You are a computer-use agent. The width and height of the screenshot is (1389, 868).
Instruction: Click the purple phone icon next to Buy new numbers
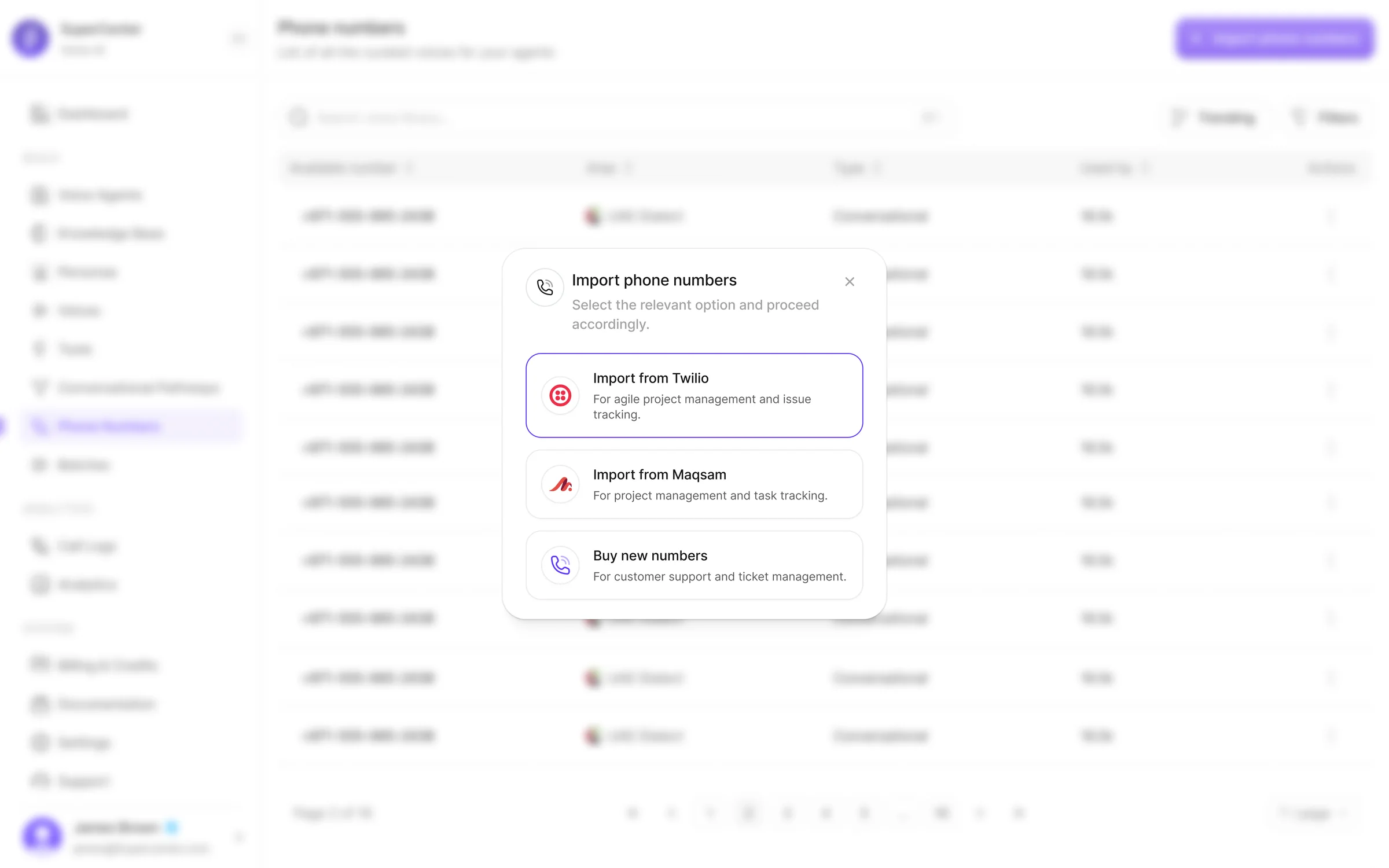pyautogui.click(x=560, y=565)
